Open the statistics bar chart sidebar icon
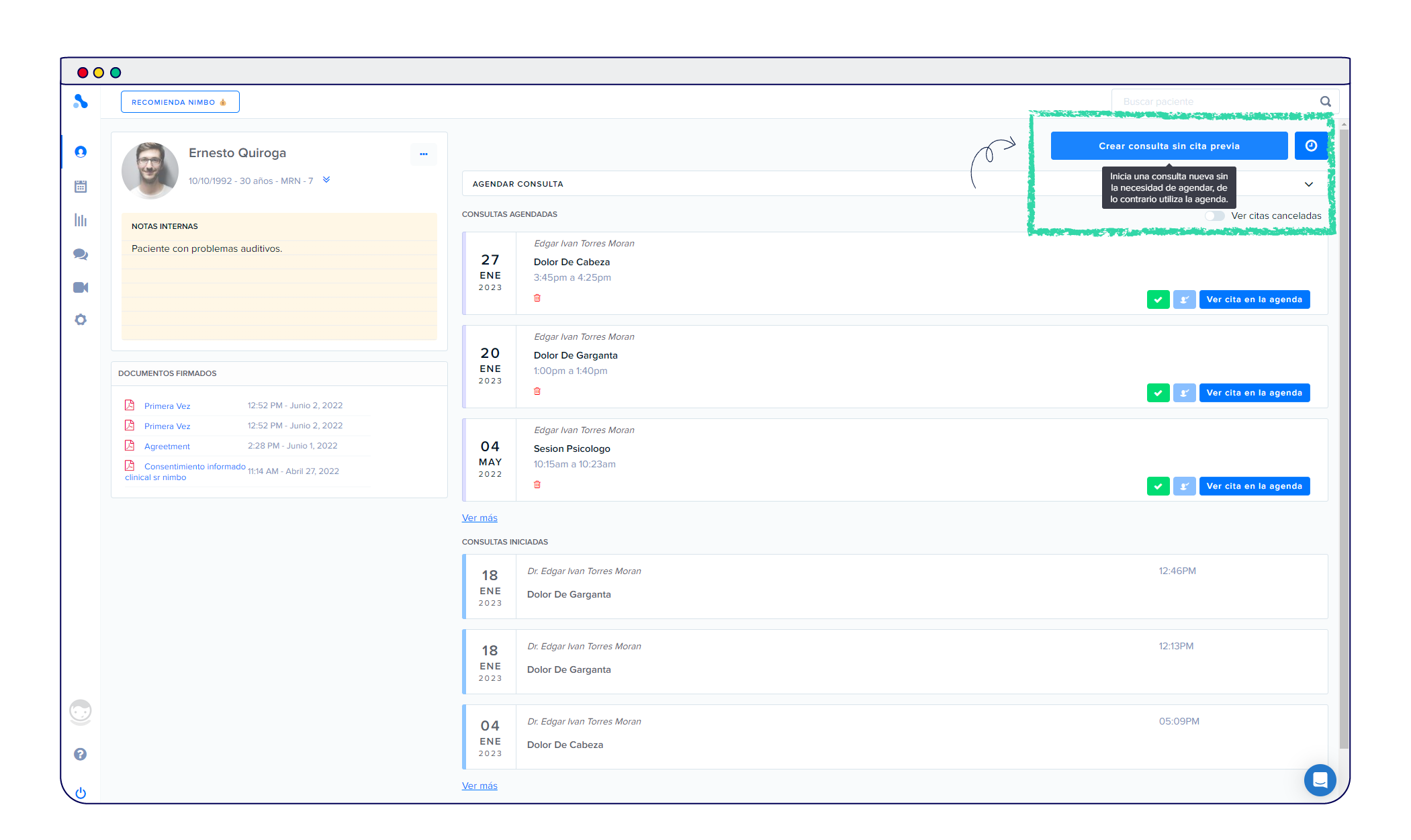Screen dimensions: 1411x840 tap(81, 220)
